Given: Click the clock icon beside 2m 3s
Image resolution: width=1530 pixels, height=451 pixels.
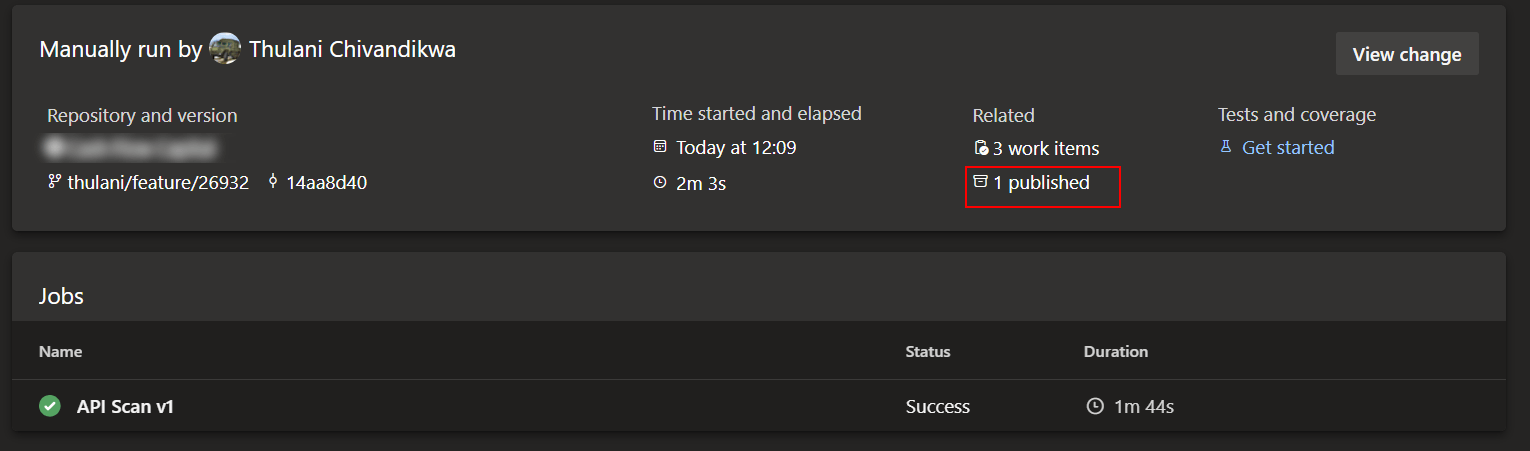Looking at the screenshot, I should coord(659,183).
